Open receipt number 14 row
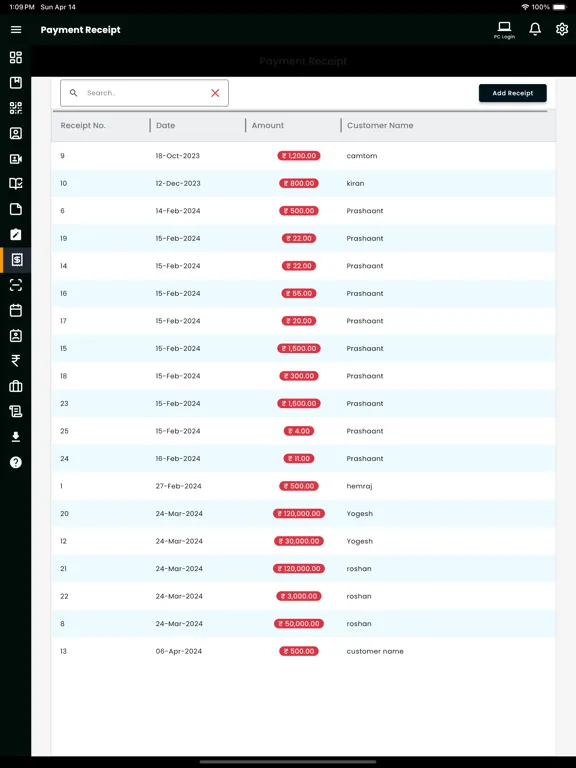The width and height of the screenshot is (576, 768). click(x=303, y=266)
